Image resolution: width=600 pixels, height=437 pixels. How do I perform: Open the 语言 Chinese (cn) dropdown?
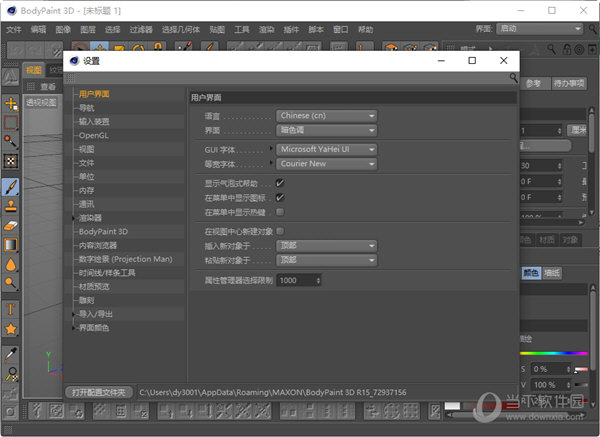click(x=326, y=116)
